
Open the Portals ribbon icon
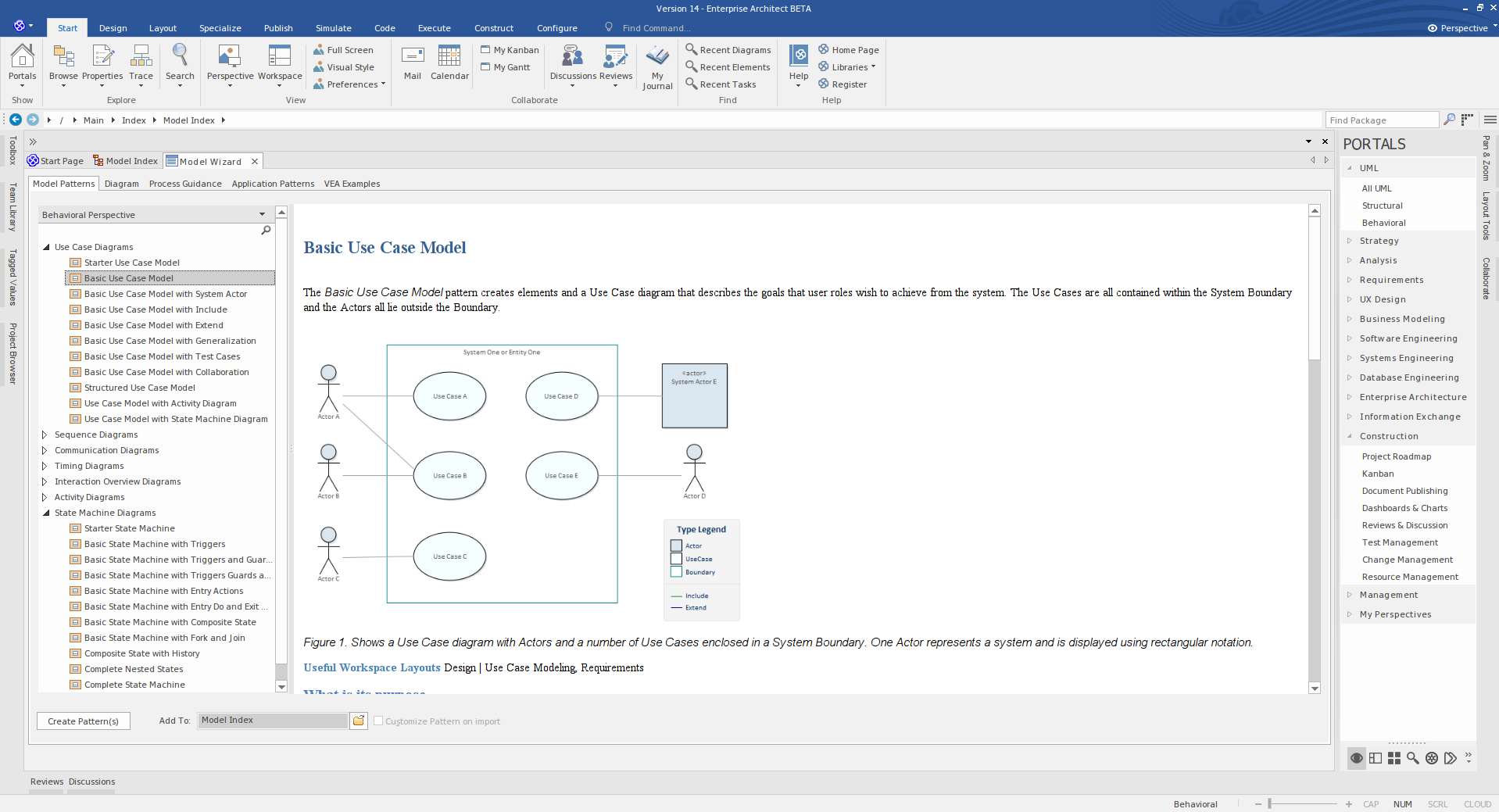tap(22, 63)
